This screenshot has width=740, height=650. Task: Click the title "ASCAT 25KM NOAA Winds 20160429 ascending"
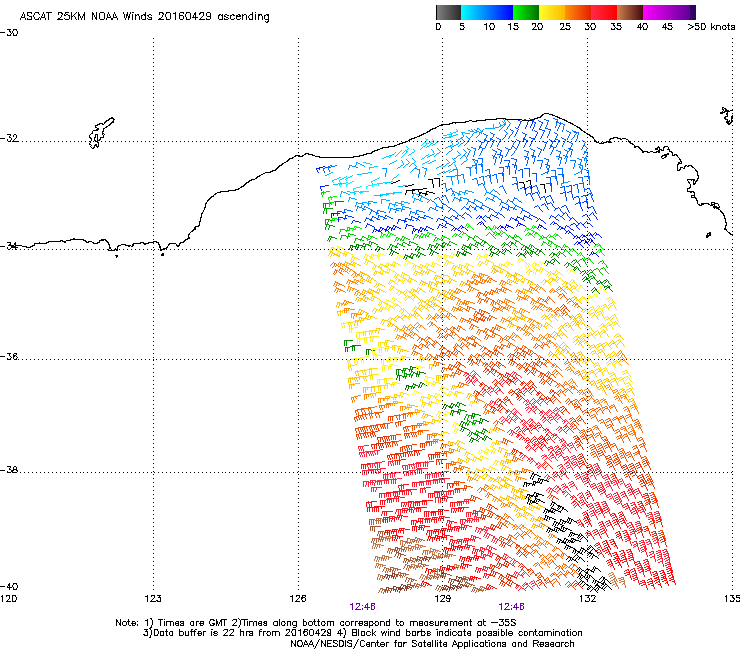tap(144, 17)
